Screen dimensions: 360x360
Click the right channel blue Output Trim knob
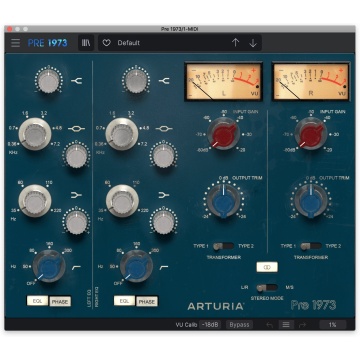311,201
